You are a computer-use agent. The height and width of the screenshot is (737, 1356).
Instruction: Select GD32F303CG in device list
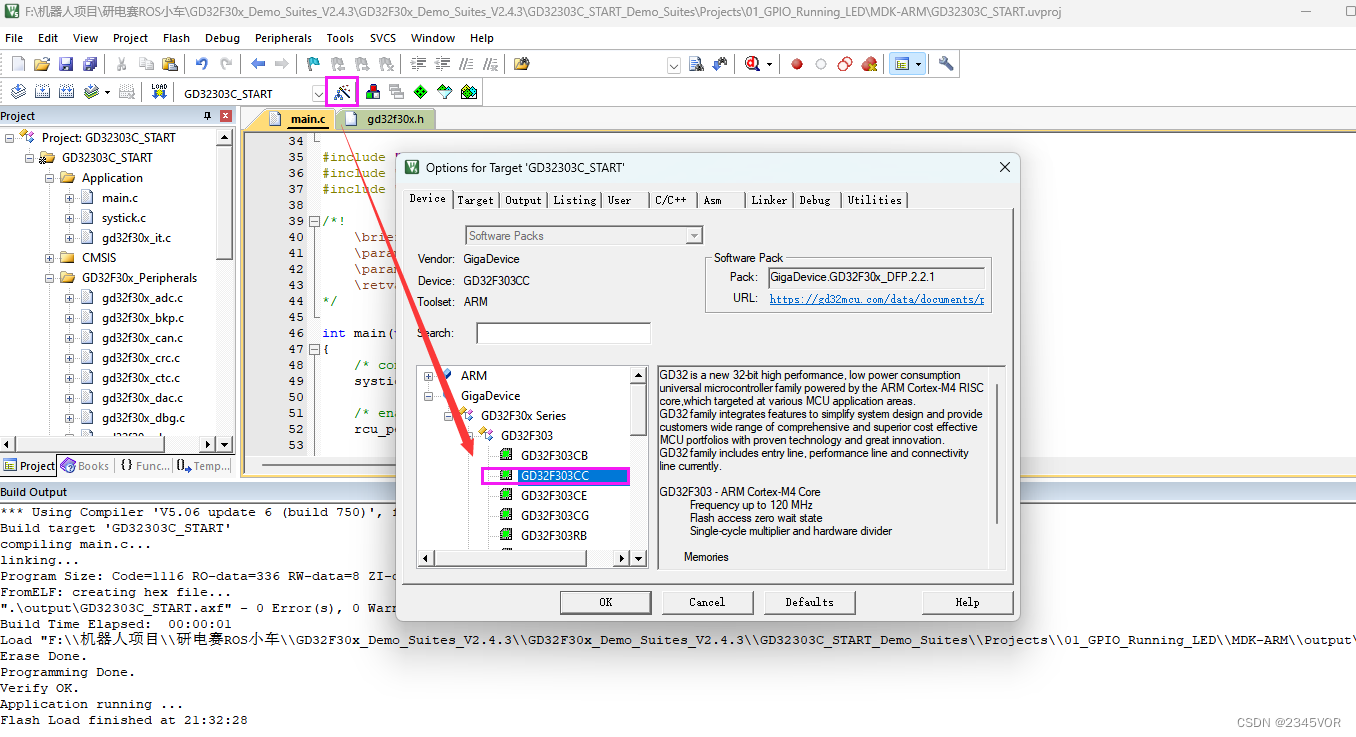(554, 516)
